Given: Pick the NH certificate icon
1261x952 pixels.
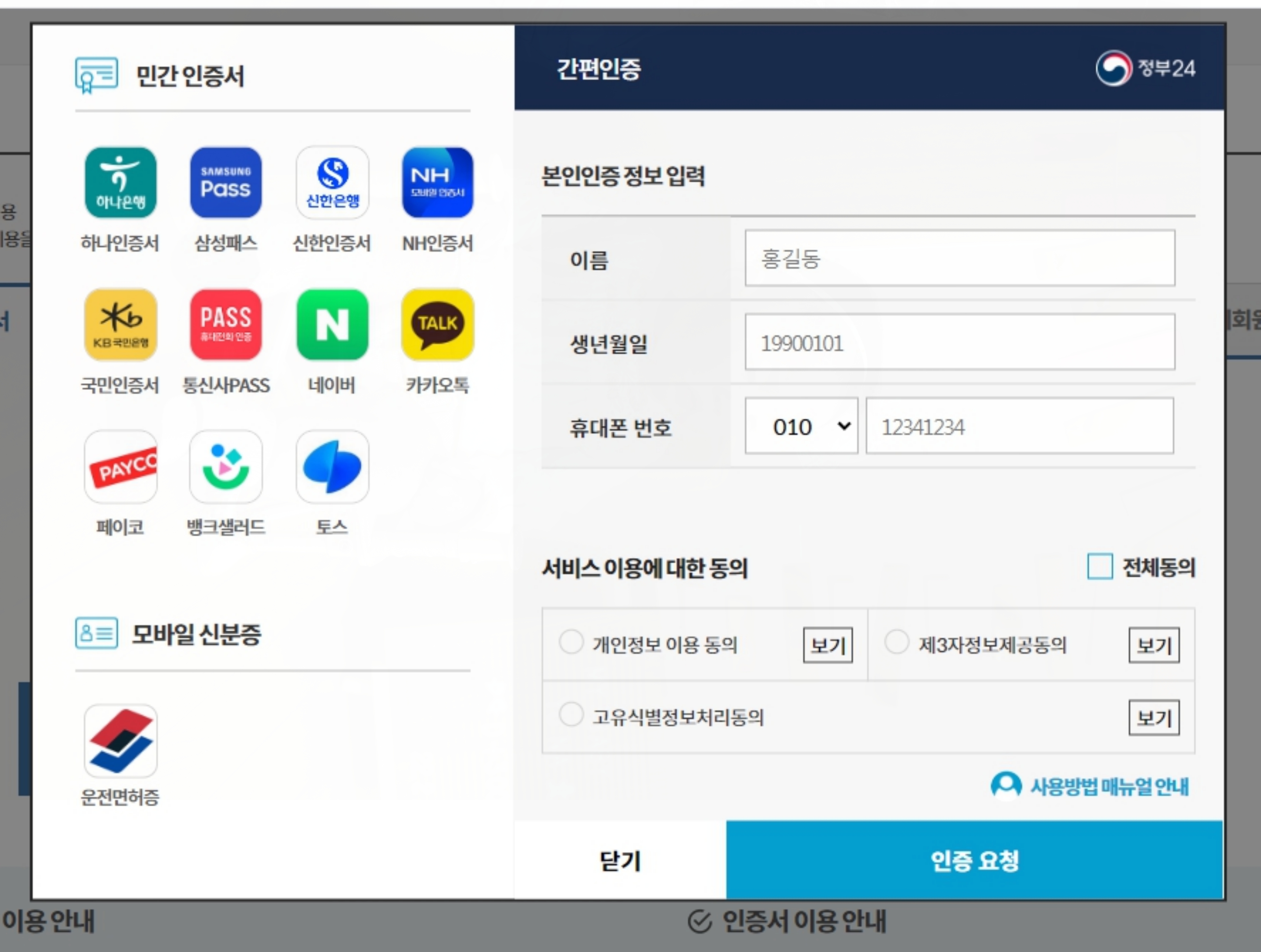Looking at the screenshot, I should (x=437, y=183).
